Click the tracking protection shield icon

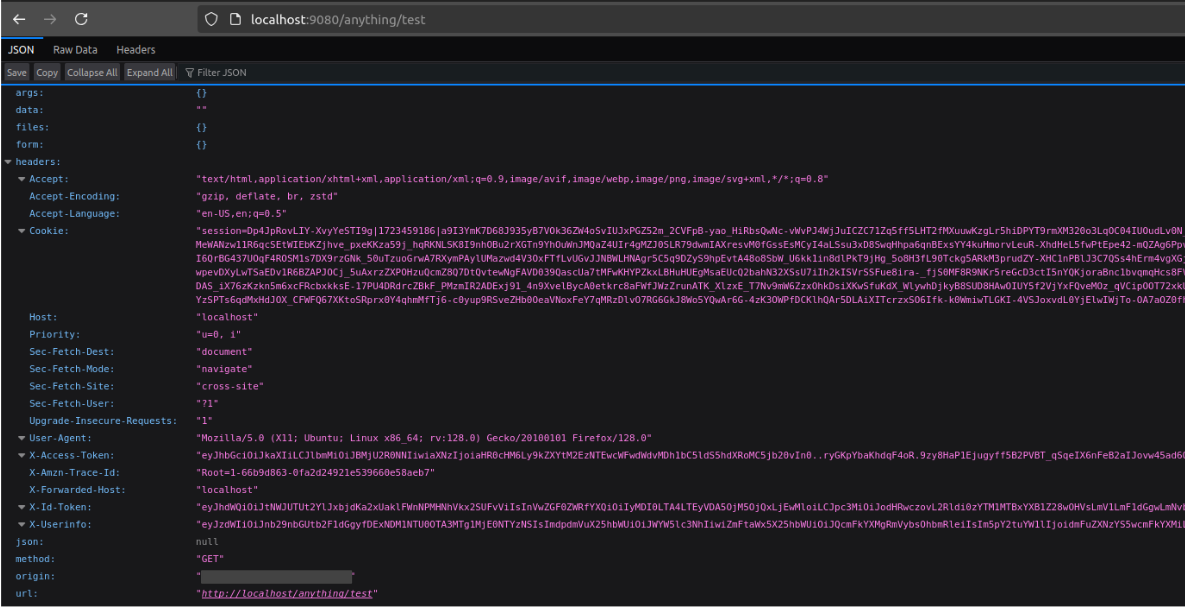tap(210, 19)
